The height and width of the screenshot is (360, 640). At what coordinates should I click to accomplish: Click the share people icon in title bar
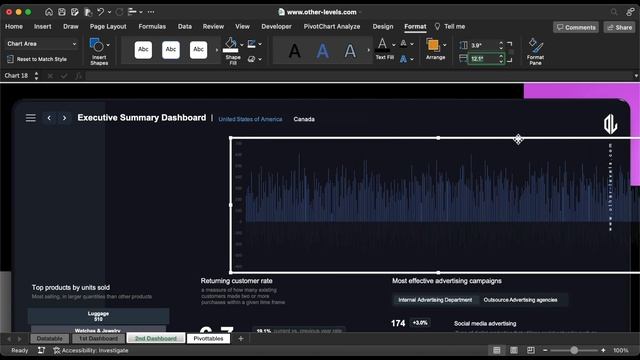click(x=631, y=12)
